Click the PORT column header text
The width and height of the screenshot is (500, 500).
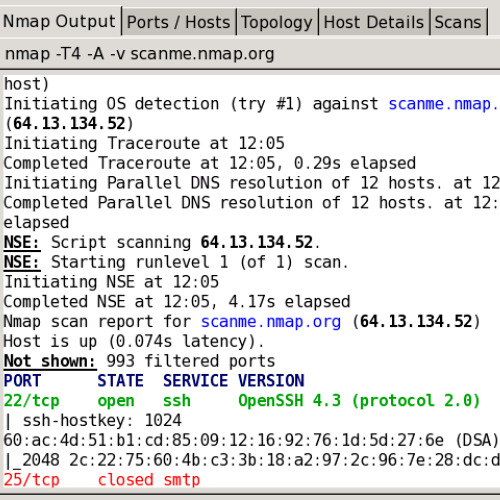click(x=22, y=381)
